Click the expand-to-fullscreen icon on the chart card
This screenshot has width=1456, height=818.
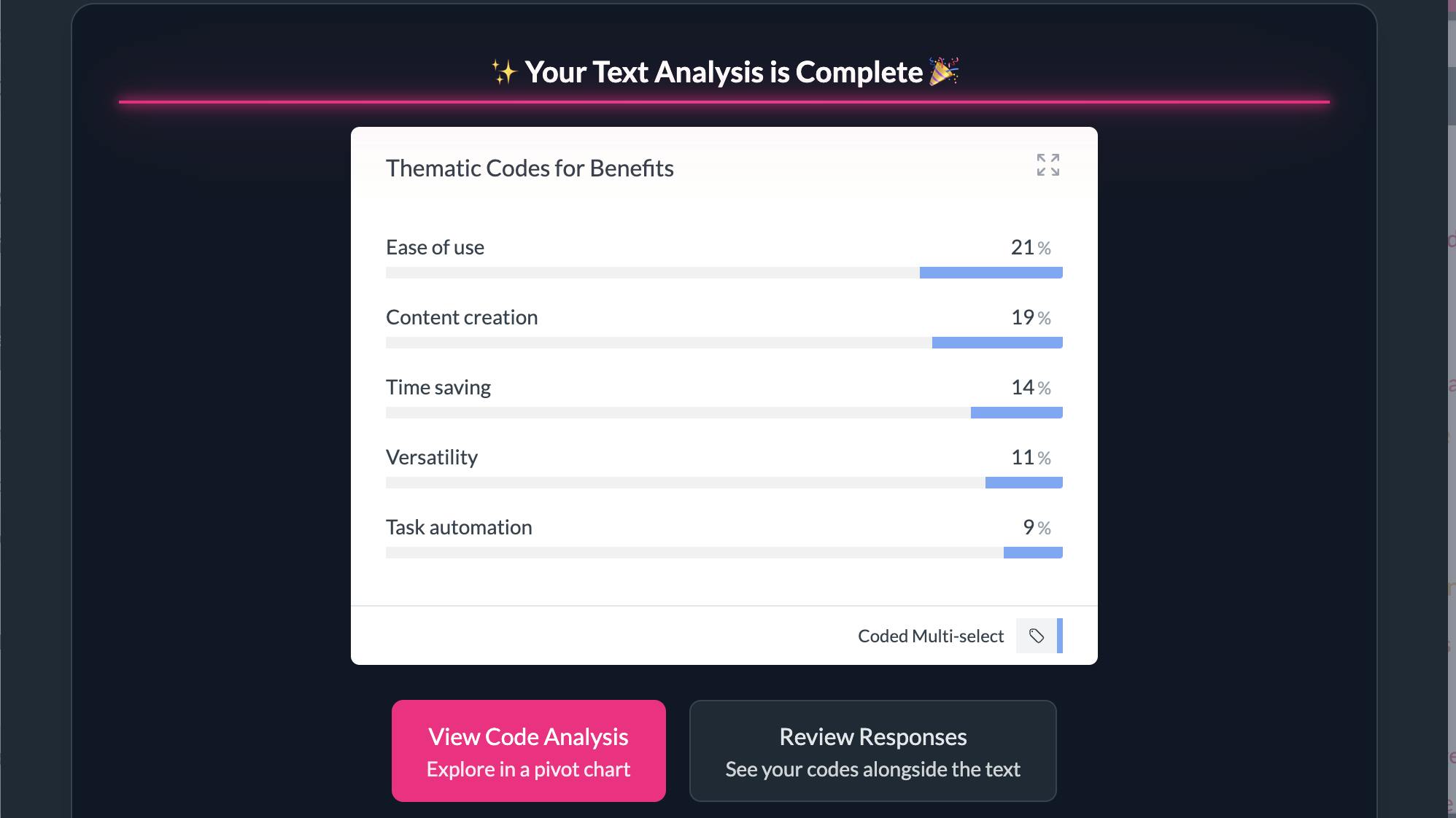1048,166
